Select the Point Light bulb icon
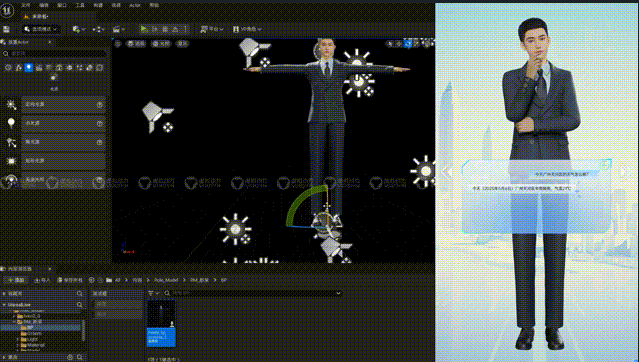The height and width of the screenshot is (362, 639). point(11,123)
